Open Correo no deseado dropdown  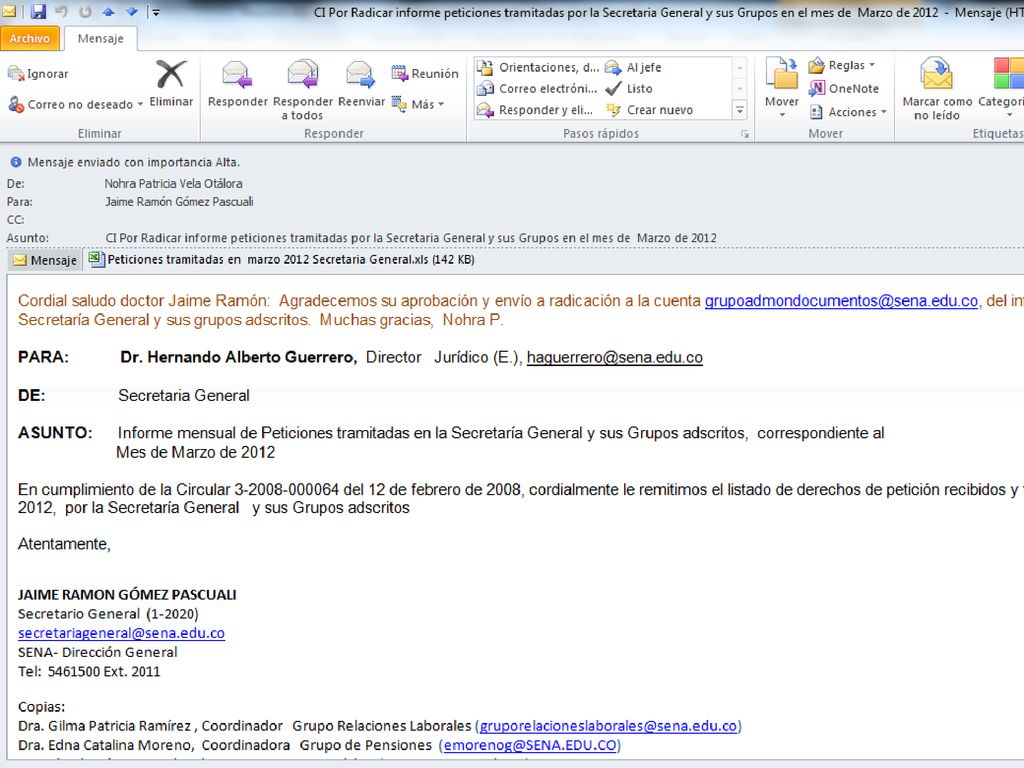point(75,104)
